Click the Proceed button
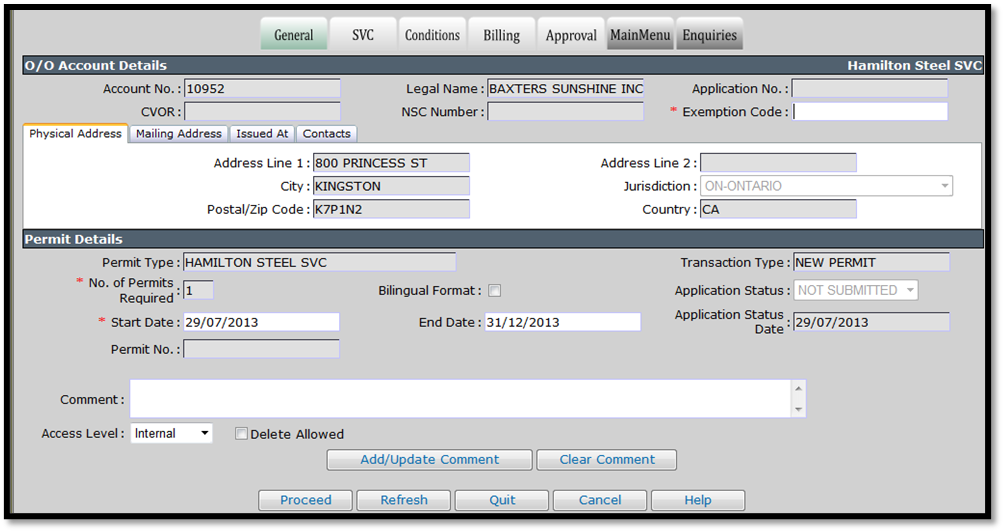This screenshot has width=1004, height=532. pos(305,500)
